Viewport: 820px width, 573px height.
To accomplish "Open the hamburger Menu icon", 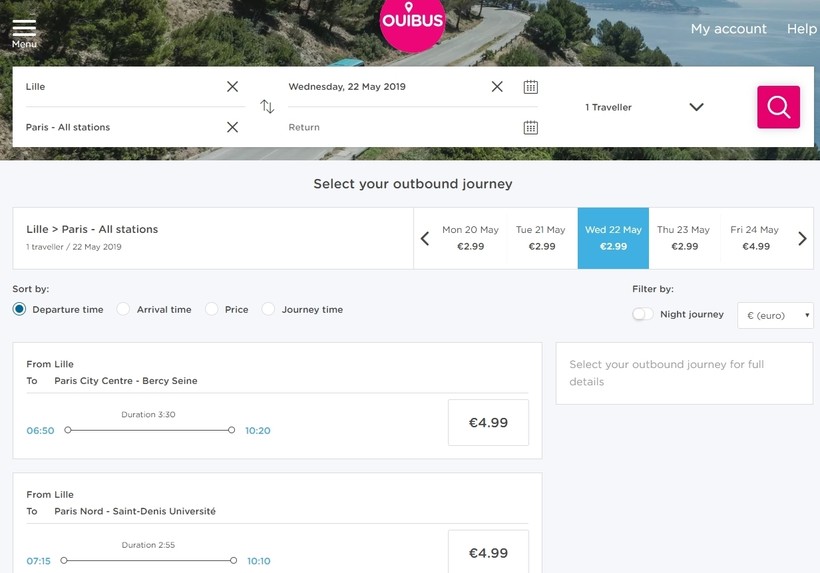I will 24,32.
